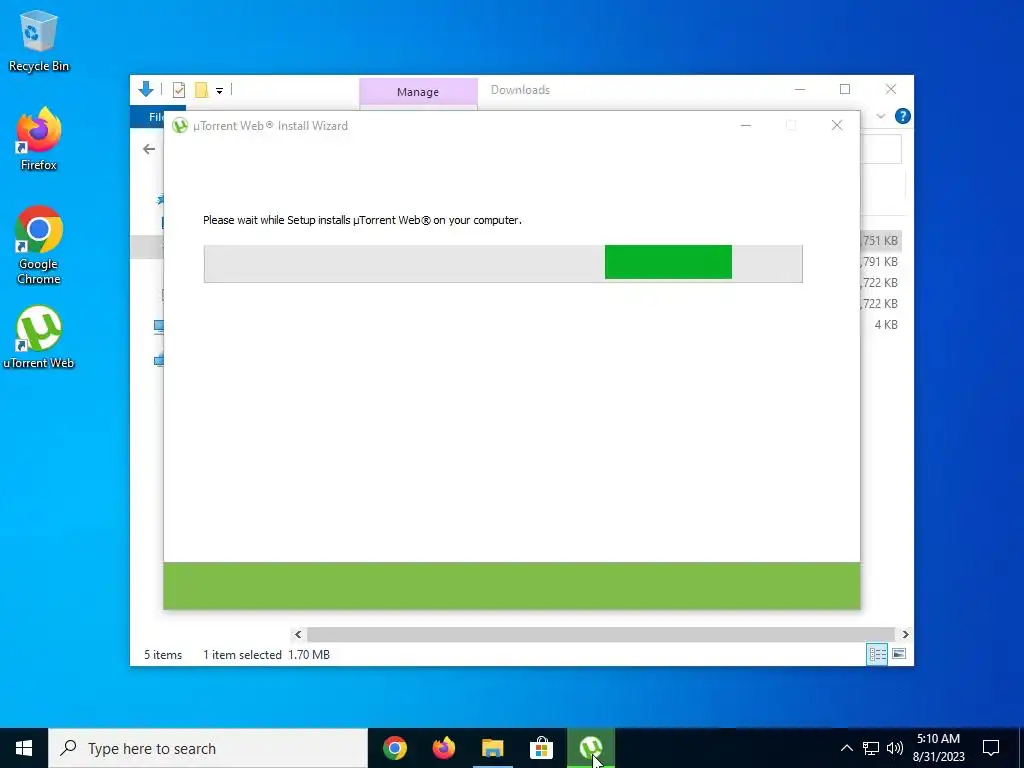Click the scrollbar right arrow in Explorer
The image size is (1024, 768).
tap(905, 634)
